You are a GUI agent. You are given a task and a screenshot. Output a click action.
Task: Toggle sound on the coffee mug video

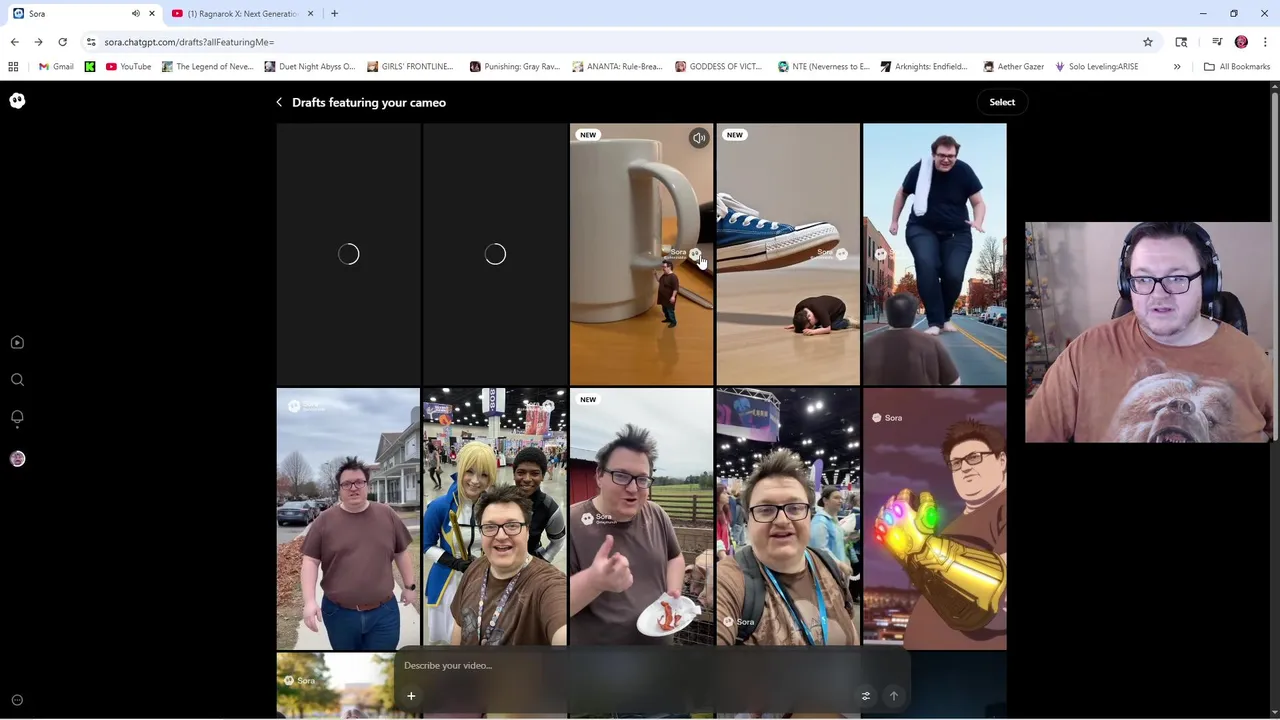(x=699, y=138)
